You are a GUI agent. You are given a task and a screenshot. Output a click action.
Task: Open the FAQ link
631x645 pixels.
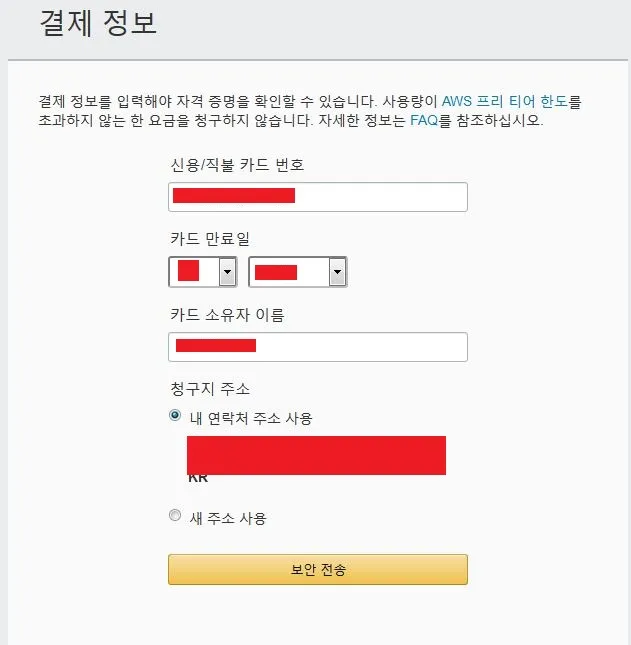click(x=424, y=122)
